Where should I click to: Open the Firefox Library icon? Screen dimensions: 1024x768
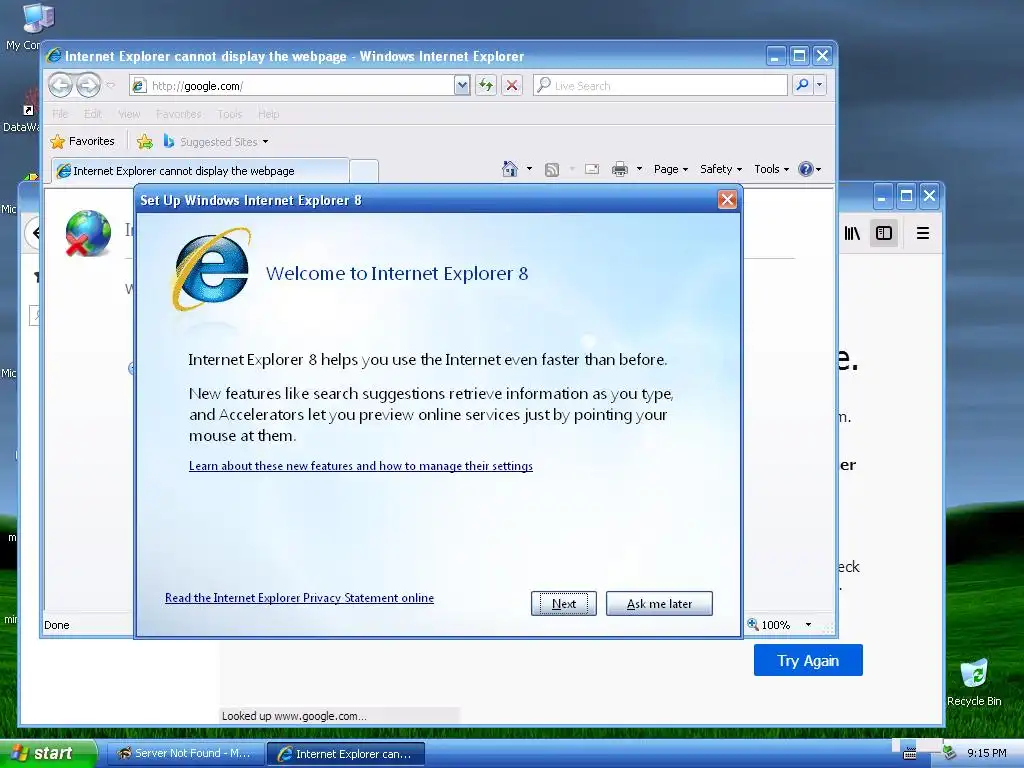[x=852, y=233]
